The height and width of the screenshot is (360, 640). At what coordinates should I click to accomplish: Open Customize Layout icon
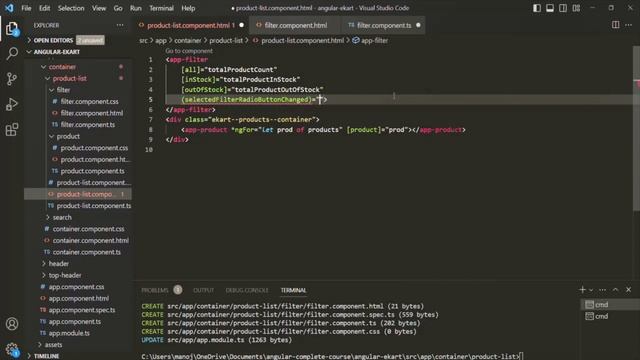pos(576,8)
